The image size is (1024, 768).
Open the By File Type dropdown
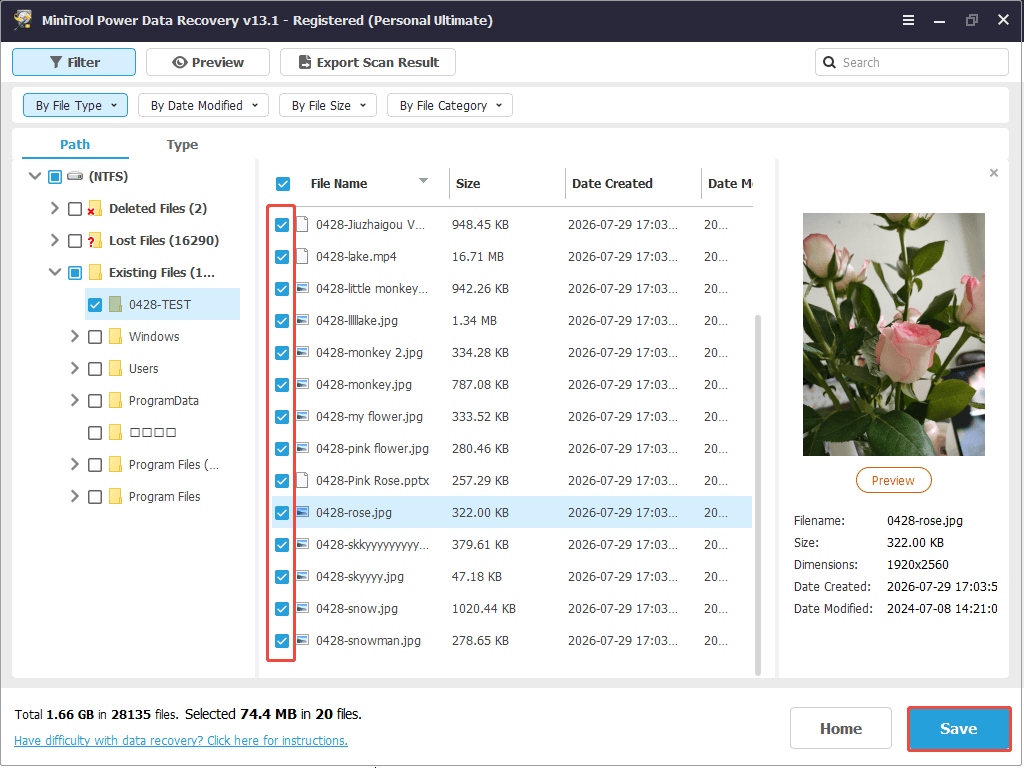[x=75, y=105]
